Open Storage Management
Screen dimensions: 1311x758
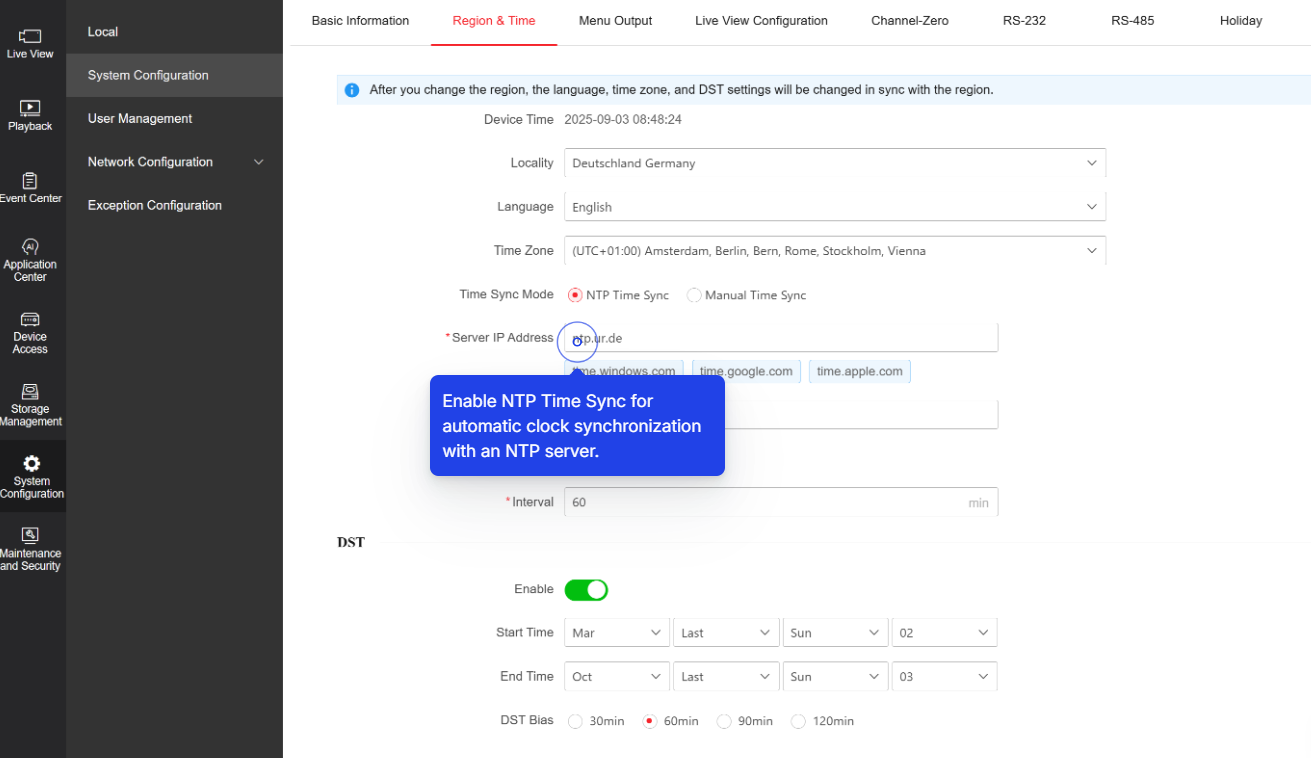[x=30, y=405]
